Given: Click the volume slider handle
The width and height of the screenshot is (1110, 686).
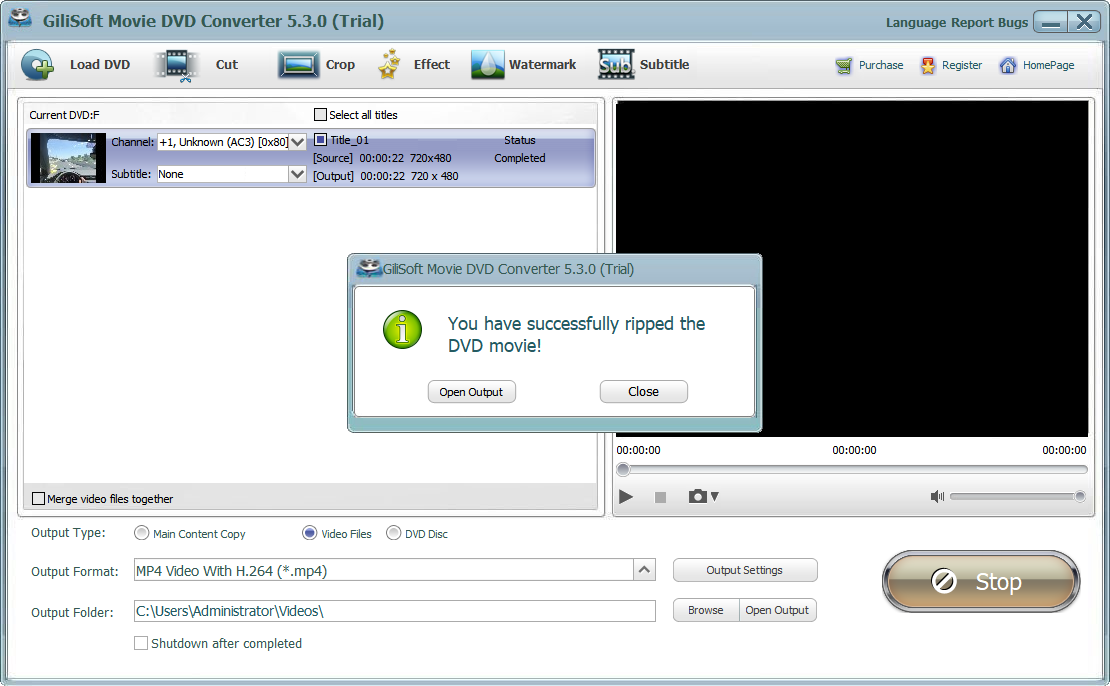Looking at the screenshot, I should (1080, 496).
